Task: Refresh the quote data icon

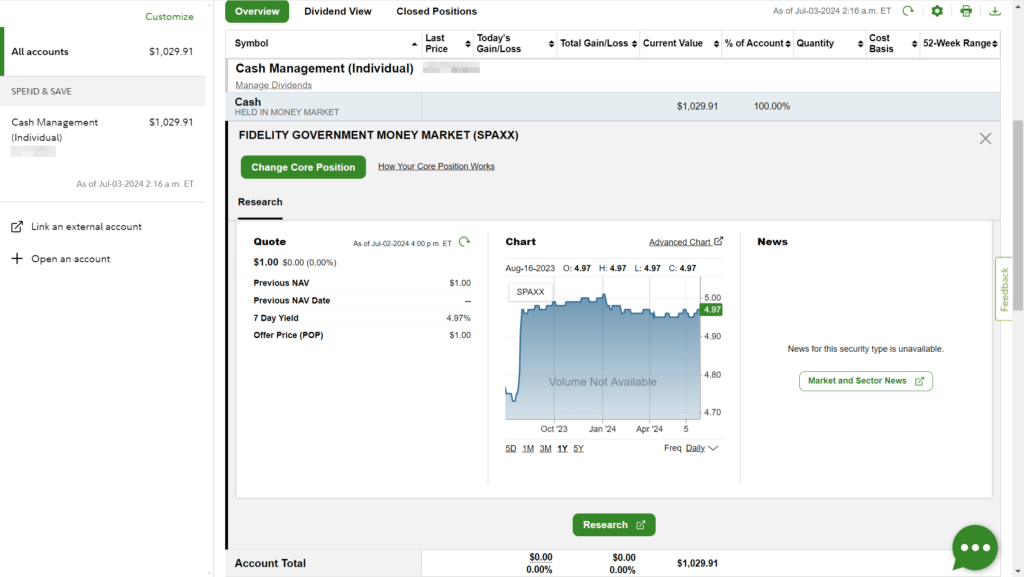Action: pos(464,242)
